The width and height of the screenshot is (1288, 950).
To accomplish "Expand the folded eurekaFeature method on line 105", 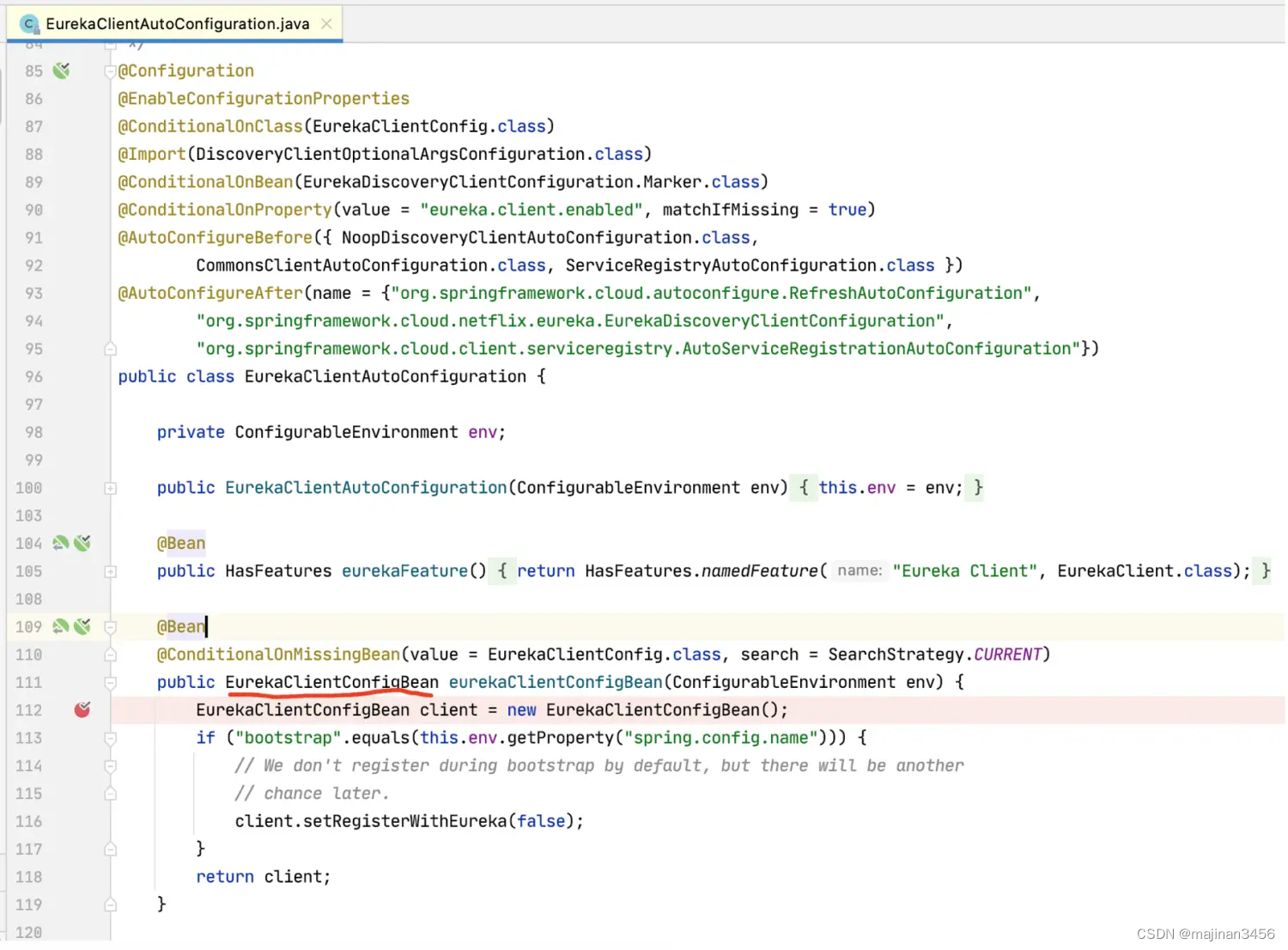I will 110,571.
